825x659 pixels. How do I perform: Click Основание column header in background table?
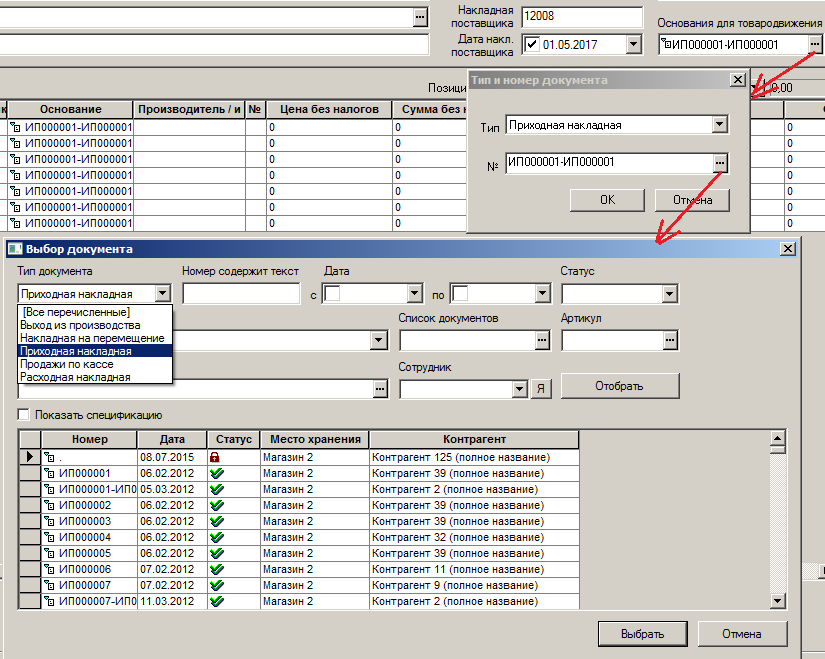pos(71,109)
